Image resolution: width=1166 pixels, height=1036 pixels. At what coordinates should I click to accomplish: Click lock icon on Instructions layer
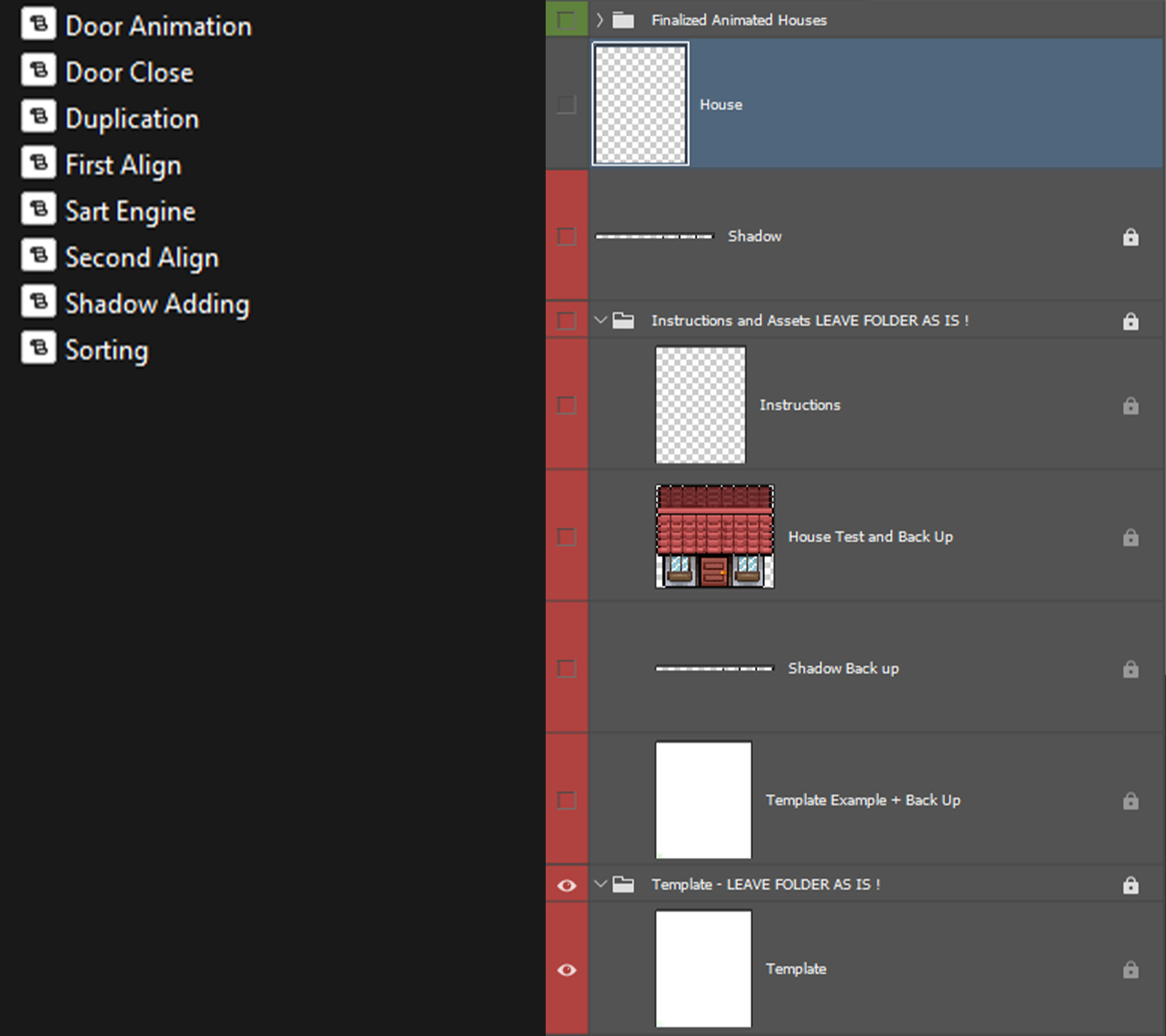point(1130,406)
